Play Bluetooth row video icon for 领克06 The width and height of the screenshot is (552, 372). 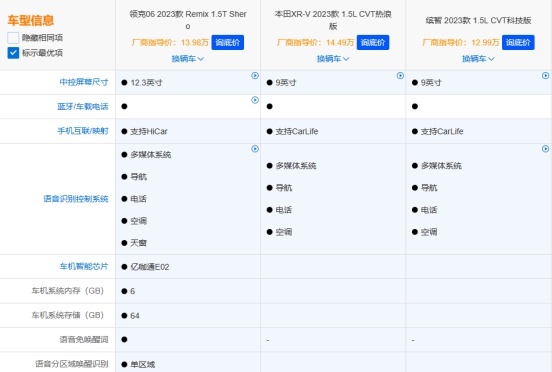(x=255, y=100)
